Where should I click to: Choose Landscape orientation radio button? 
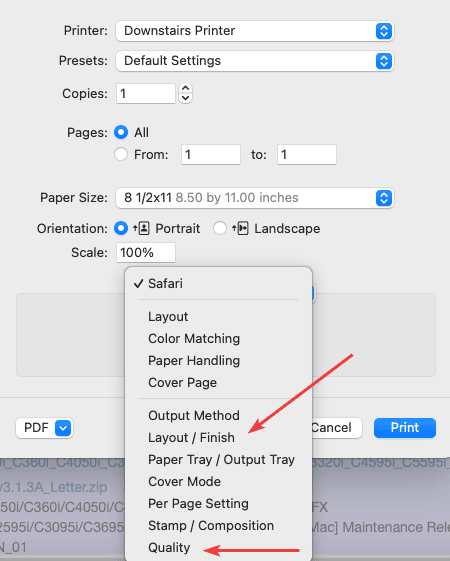pyautogui.click(x=220, y=228)
